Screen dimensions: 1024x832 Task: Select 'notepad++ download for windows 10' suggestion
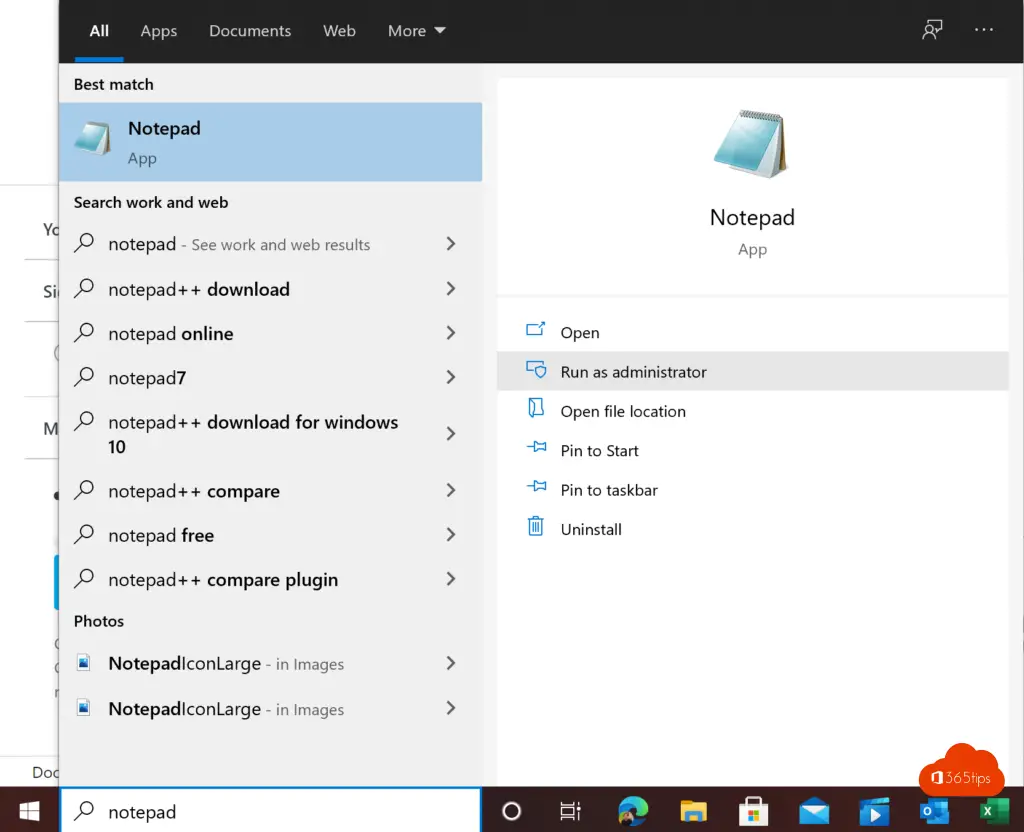[x=270, y=434]
